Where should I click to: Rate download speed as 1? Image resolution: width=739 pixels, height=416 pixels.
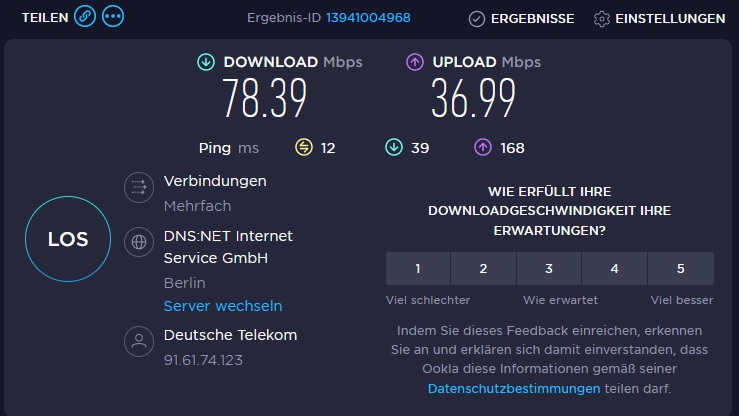point(418,269)
